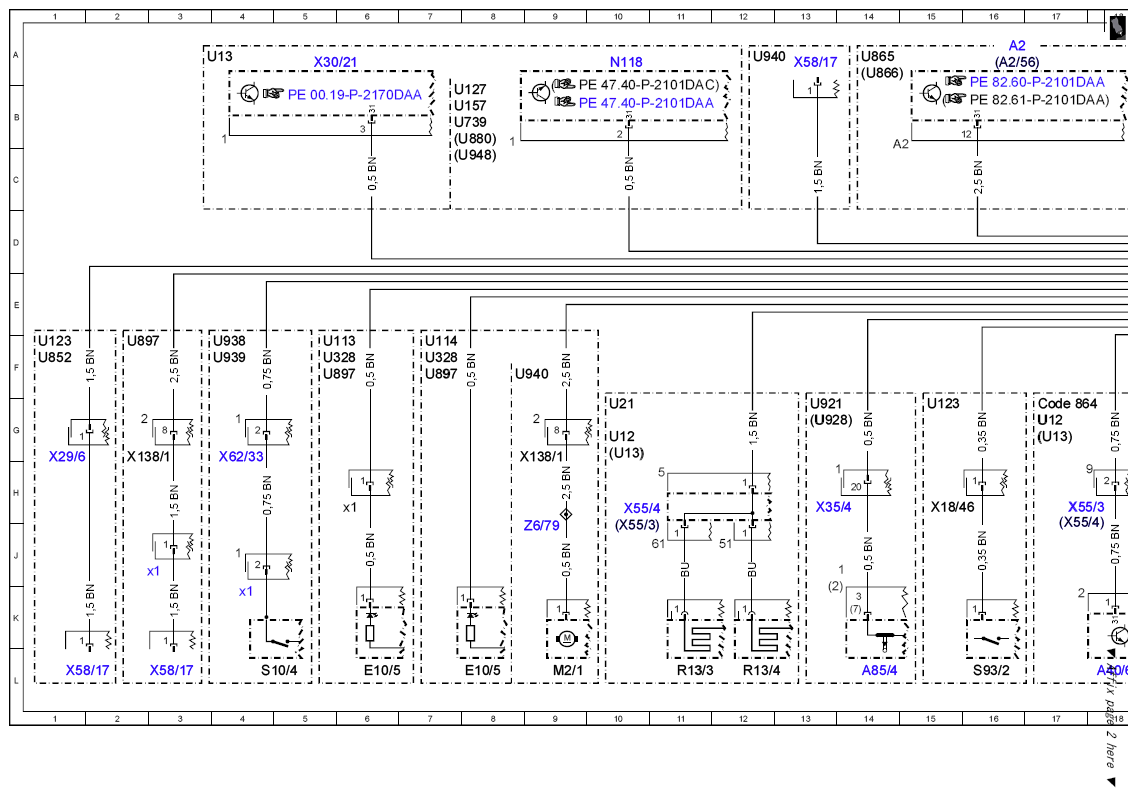Open the Z6/79 link
This screenshot has width=1137, height=797.
542,525
